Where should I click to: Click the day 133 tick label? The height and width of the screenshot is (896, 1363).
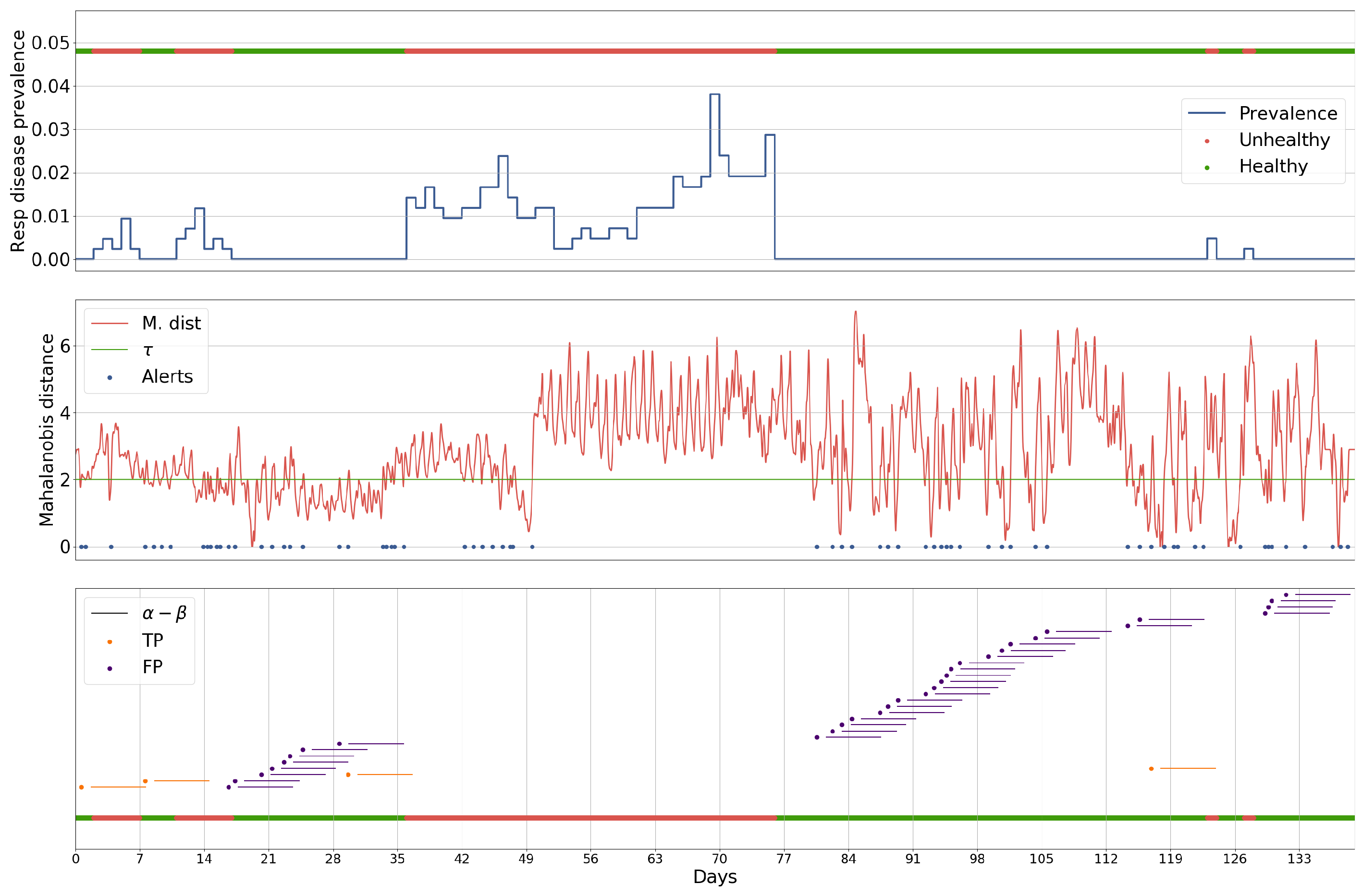[x=1299, y=859]
